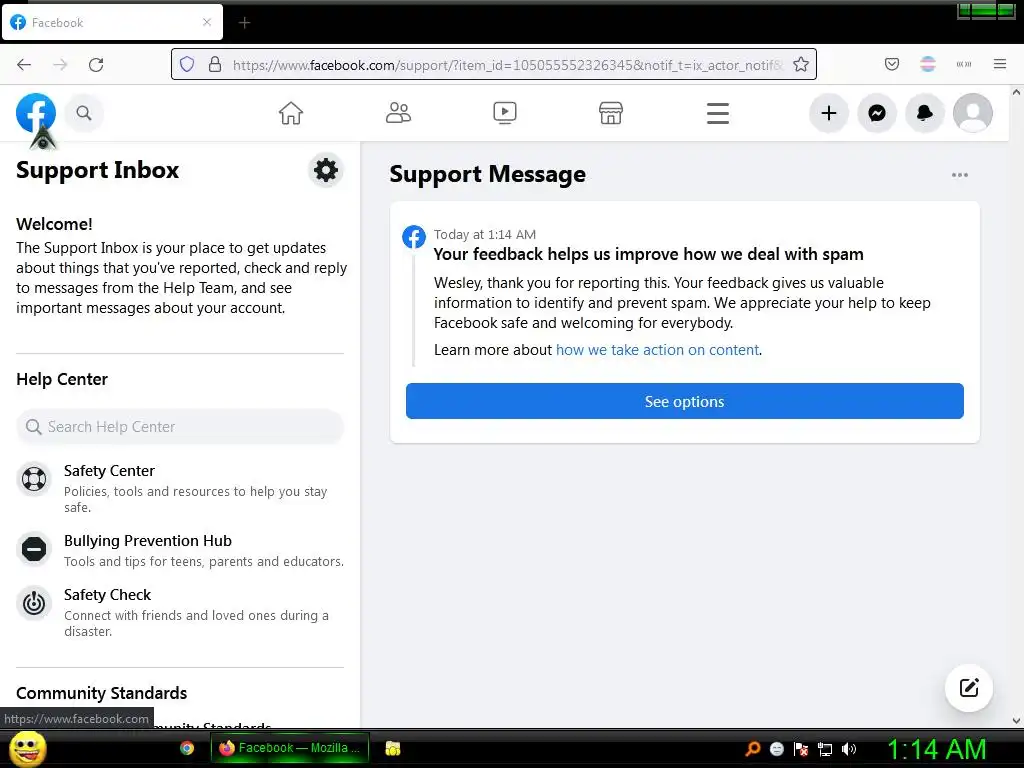Screen dimensions: 1024x768
Task: Click the striped extension icon in toolbar
Action: 928,64
